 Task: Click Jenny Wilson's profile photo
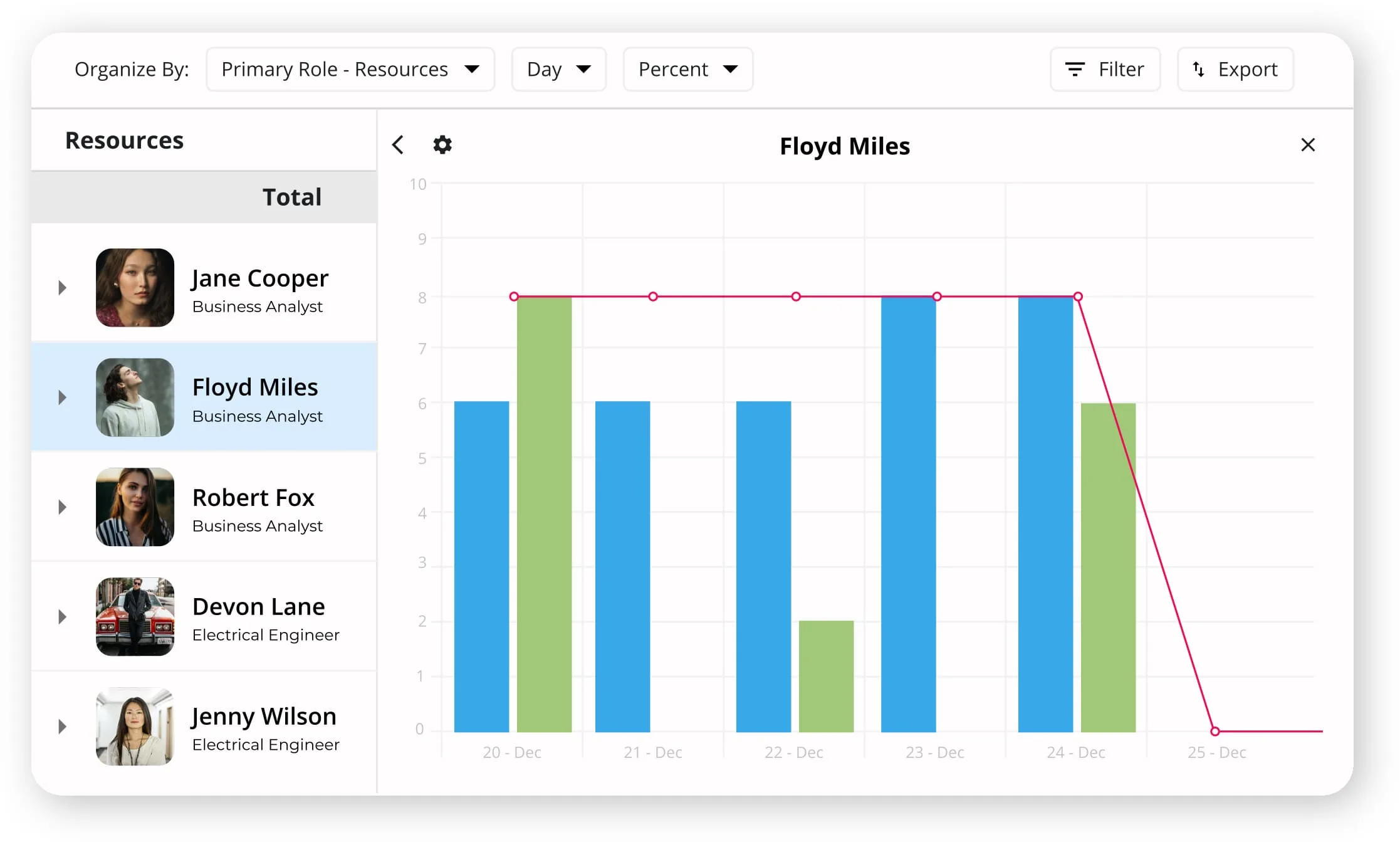[x=135, y=727]
